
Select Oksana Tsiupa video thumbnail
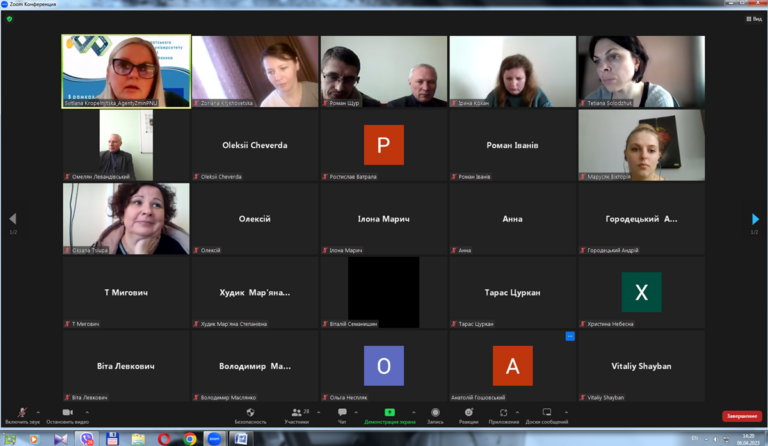tap(126, 219)
